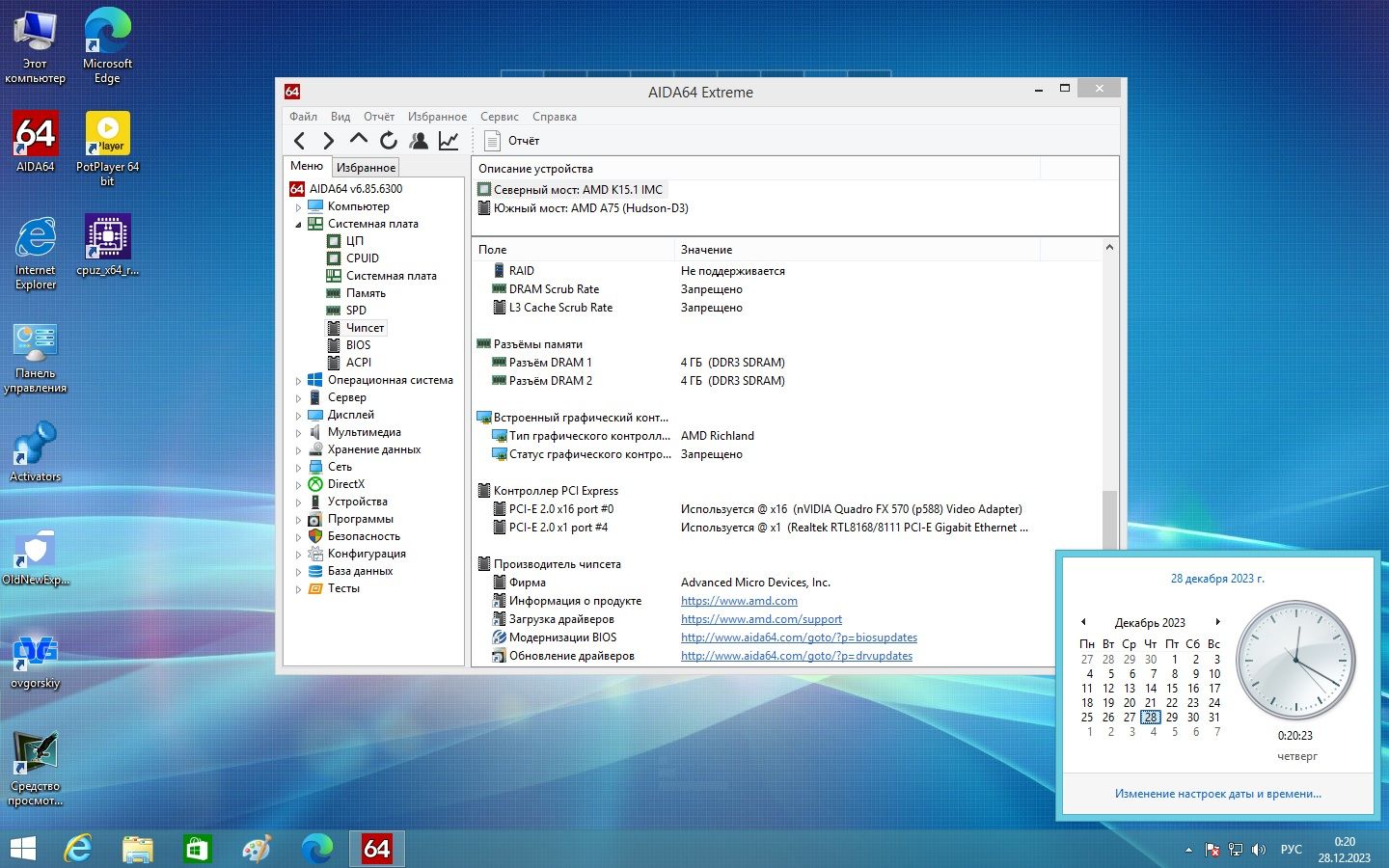Open cpuz_x64 desktop shortcut
The image size is (1389, 868).
coord(107,246)
